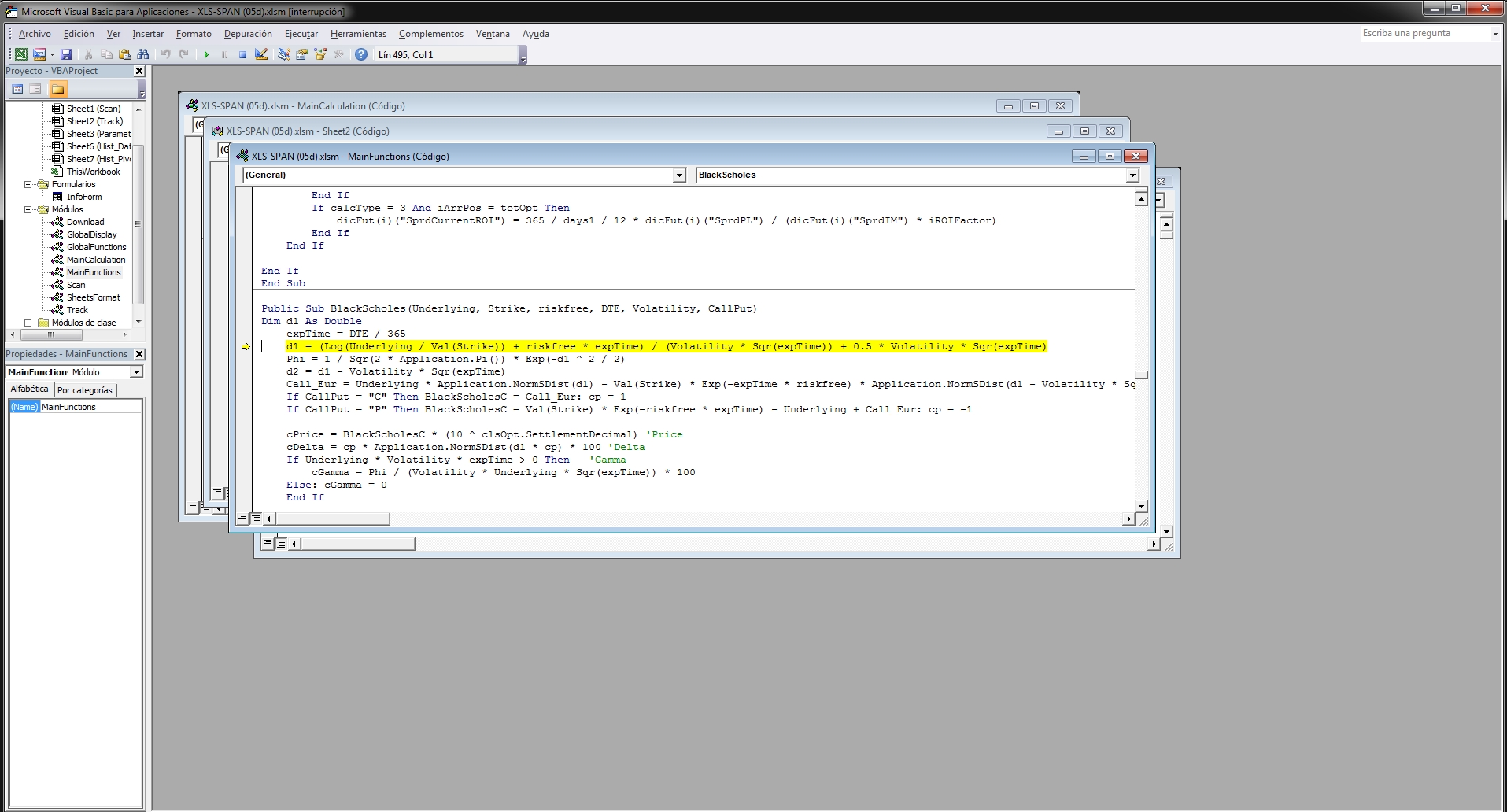The height and width of the screenshot is (812, 1507).
Task: Expand the Módulos de clase folder
Action: coord(28,323)
